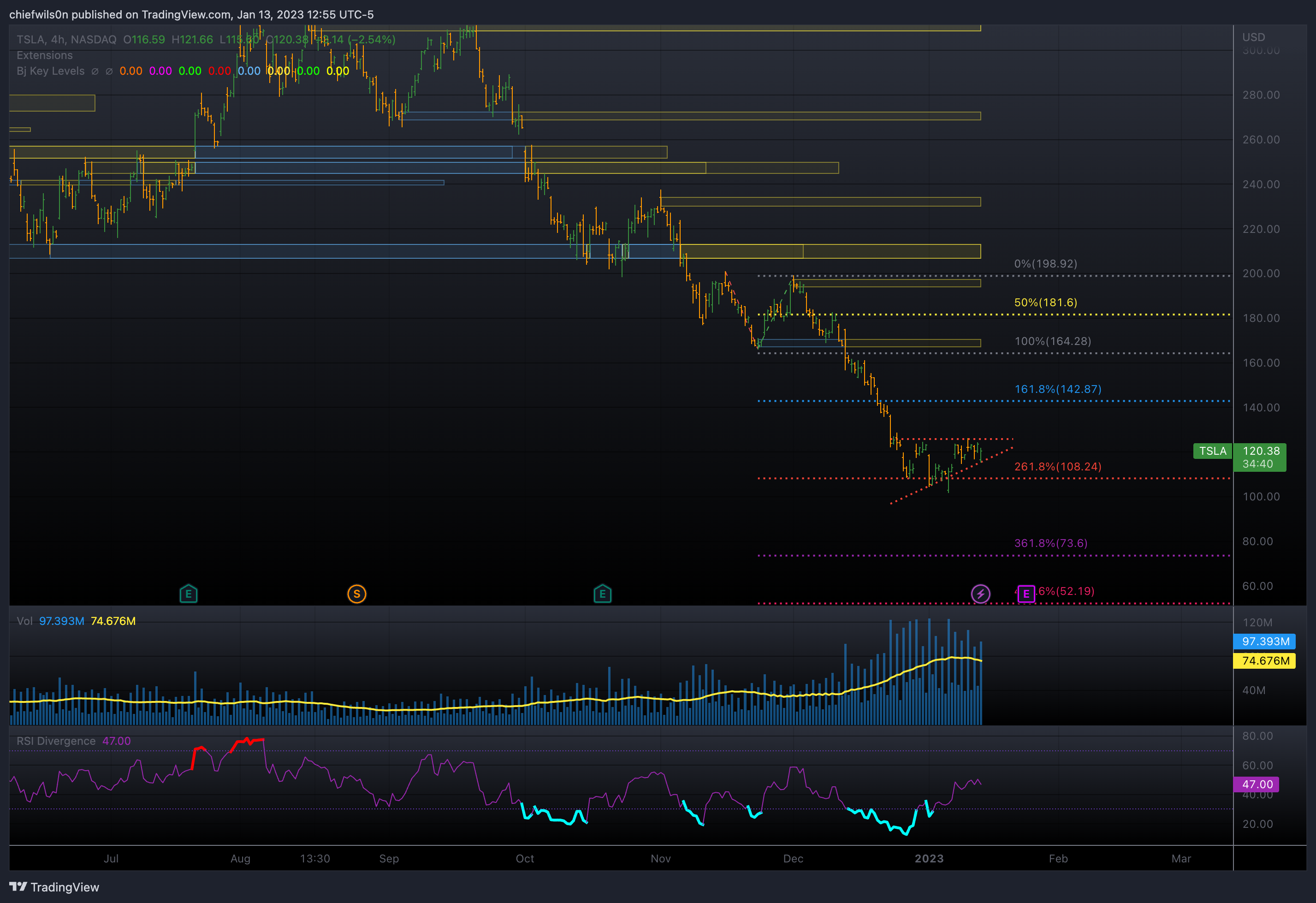Click the Mar label on time axis
The image size is (1316, 903).
(1180, 858)
